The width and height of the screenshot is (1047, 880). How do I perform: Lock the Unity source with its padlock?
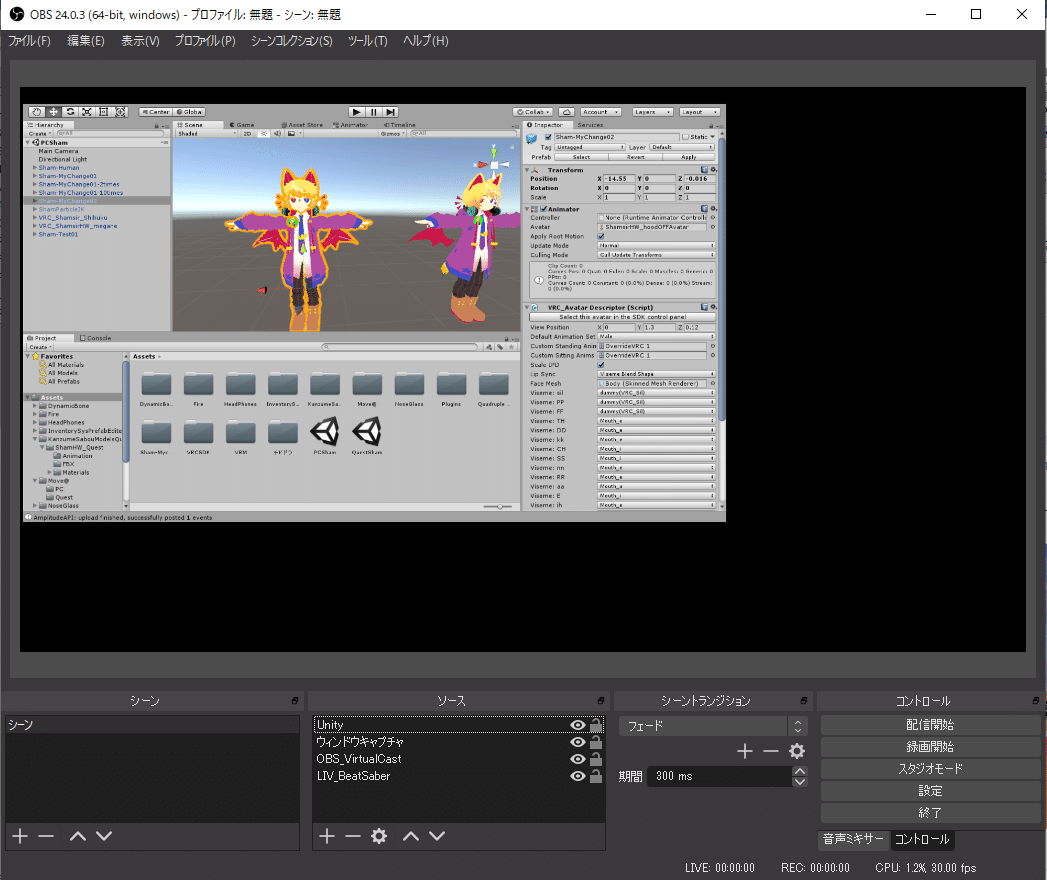pos(596,724)
